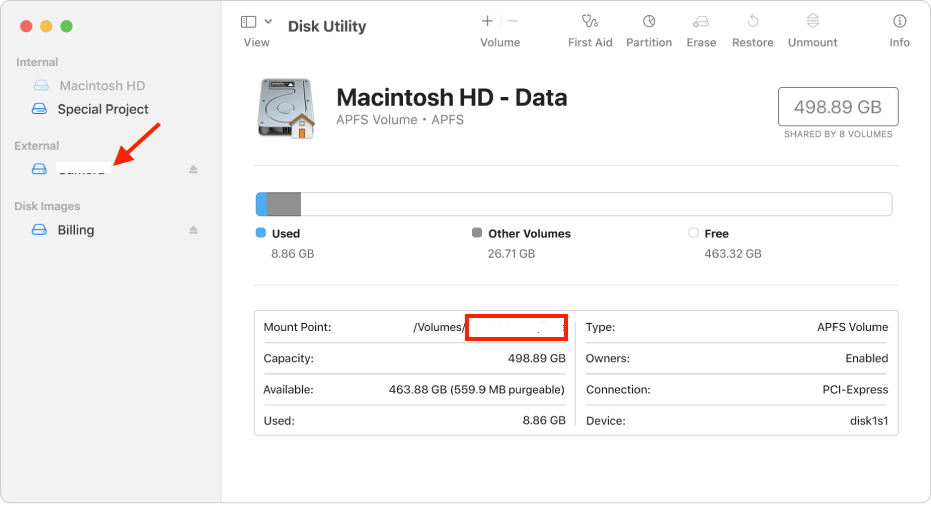Screen dimensions: 931x505
Task: Click the Macintosh HD drive icon
Action: 286,108
